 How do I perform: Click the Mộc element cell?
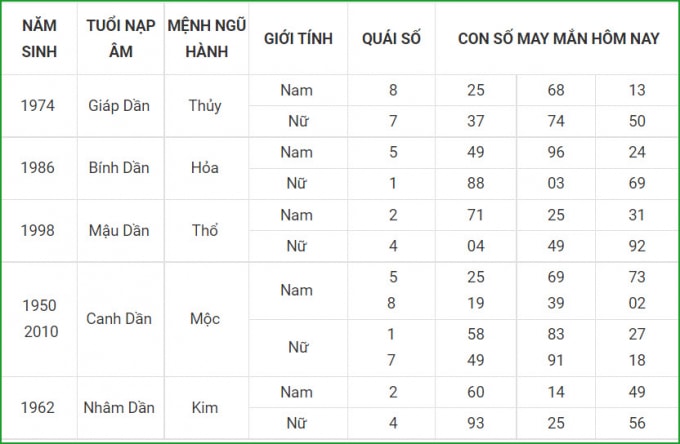coord(205,319)
